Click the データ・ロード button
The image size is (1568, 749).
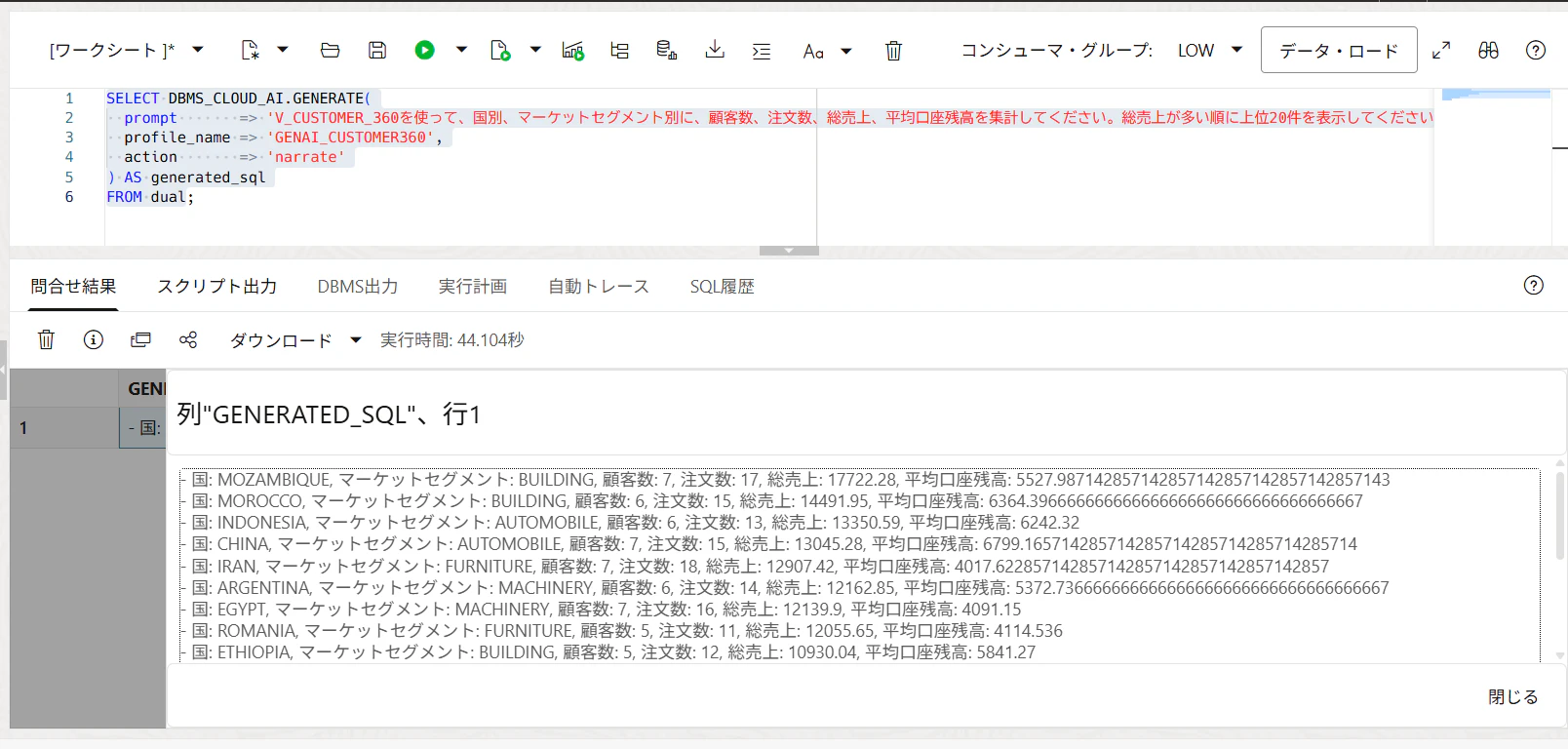(x=1339, y=50)
